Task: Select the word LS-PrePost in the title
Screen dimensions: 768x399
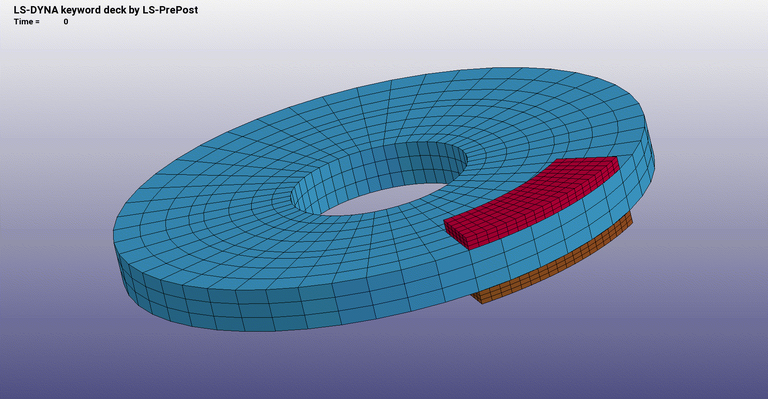Action: coord(170,10)
